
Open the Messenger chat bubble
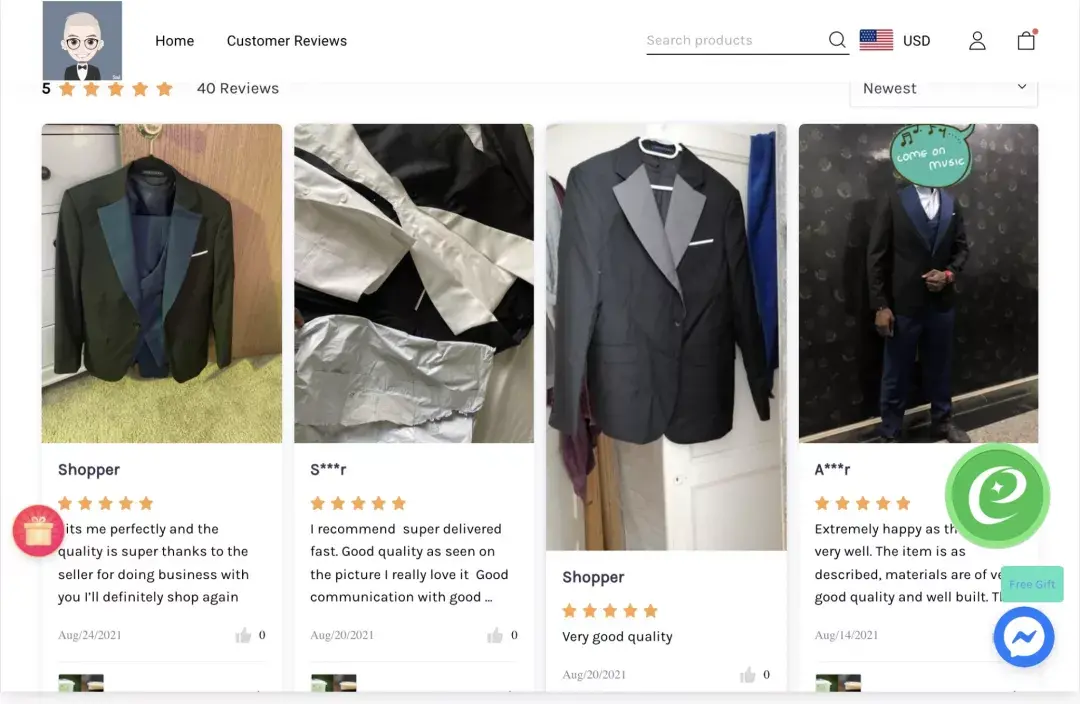pyautogui.click(x=1024, y=637)
